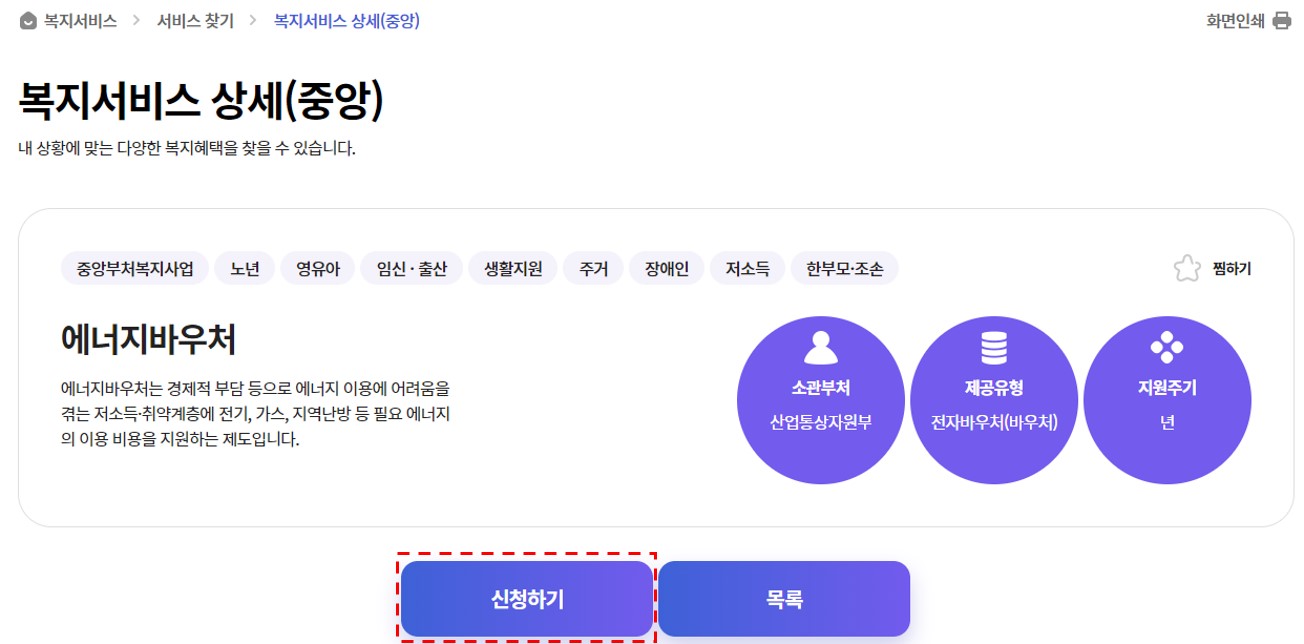Image resolution: width=1304 pixels, height=644 pixels.
Task: Select the 영유아 tag chip
Action: (317, 267)
